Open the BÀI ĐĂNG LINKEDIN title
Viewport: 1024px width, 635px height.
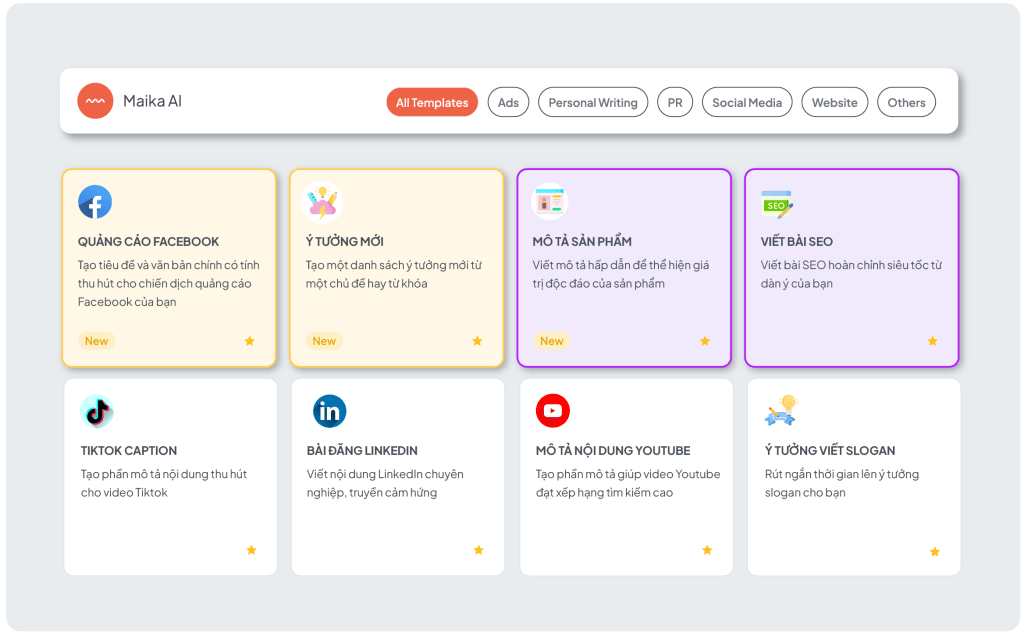point(362,451)
